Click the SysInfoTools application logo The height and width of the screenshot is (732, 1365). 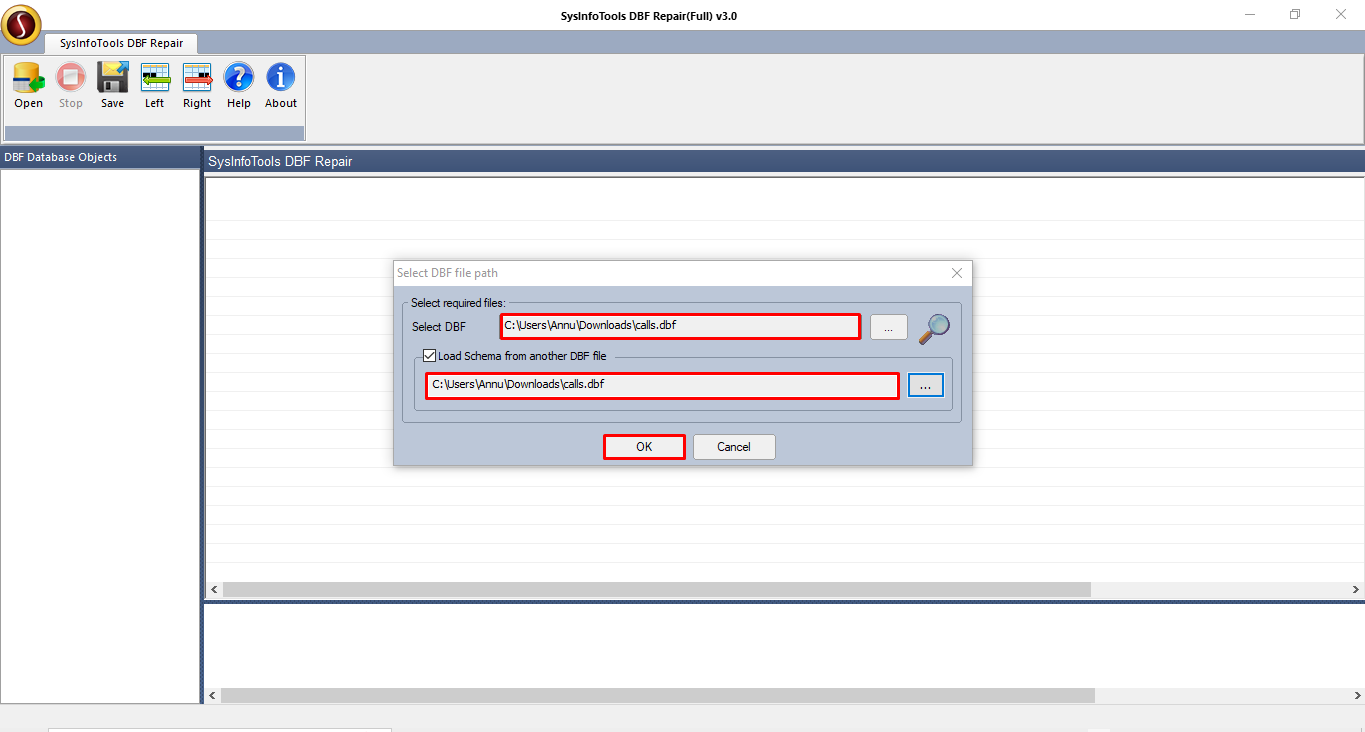pos(21,24)
